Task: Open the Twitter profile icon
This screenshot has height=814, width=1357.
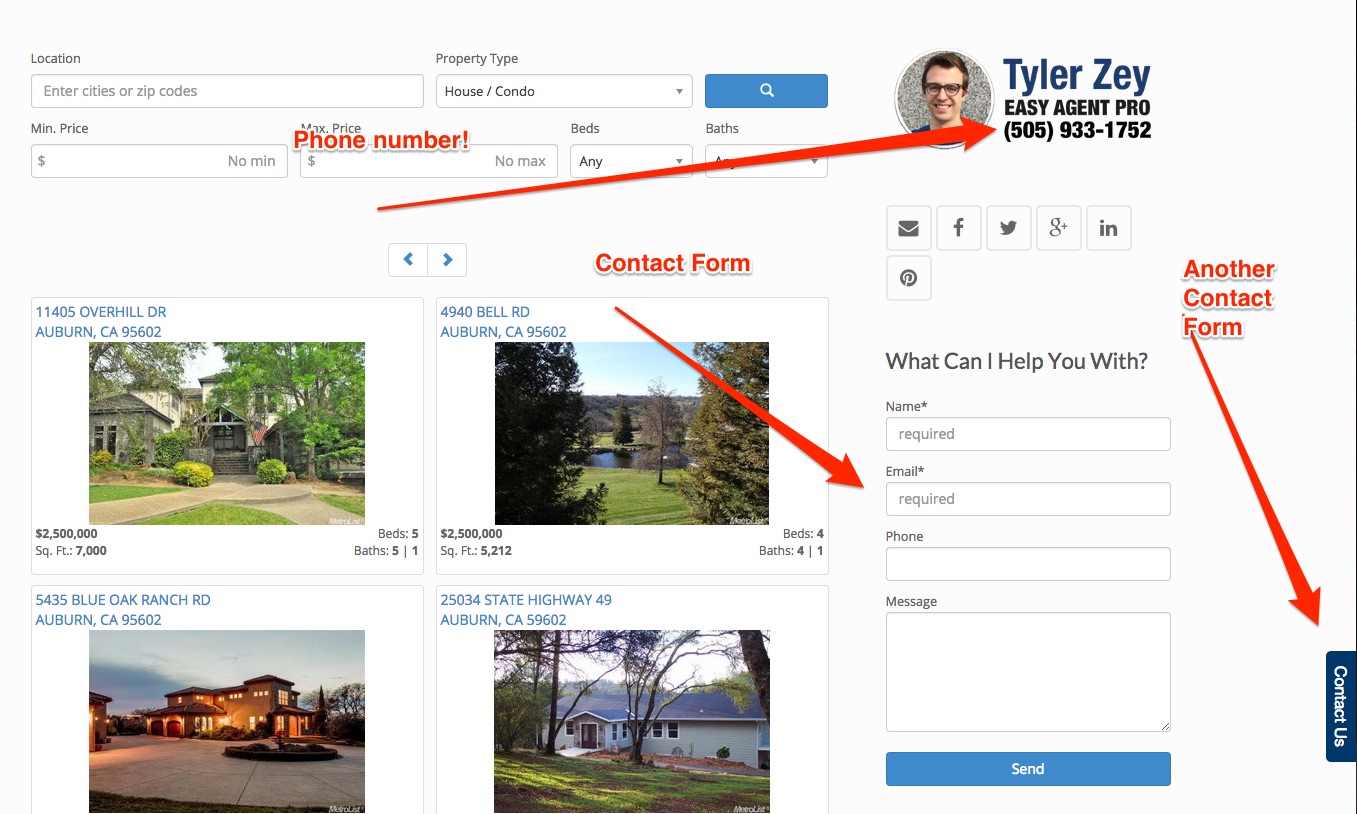Action: [x=1008, y=228]
